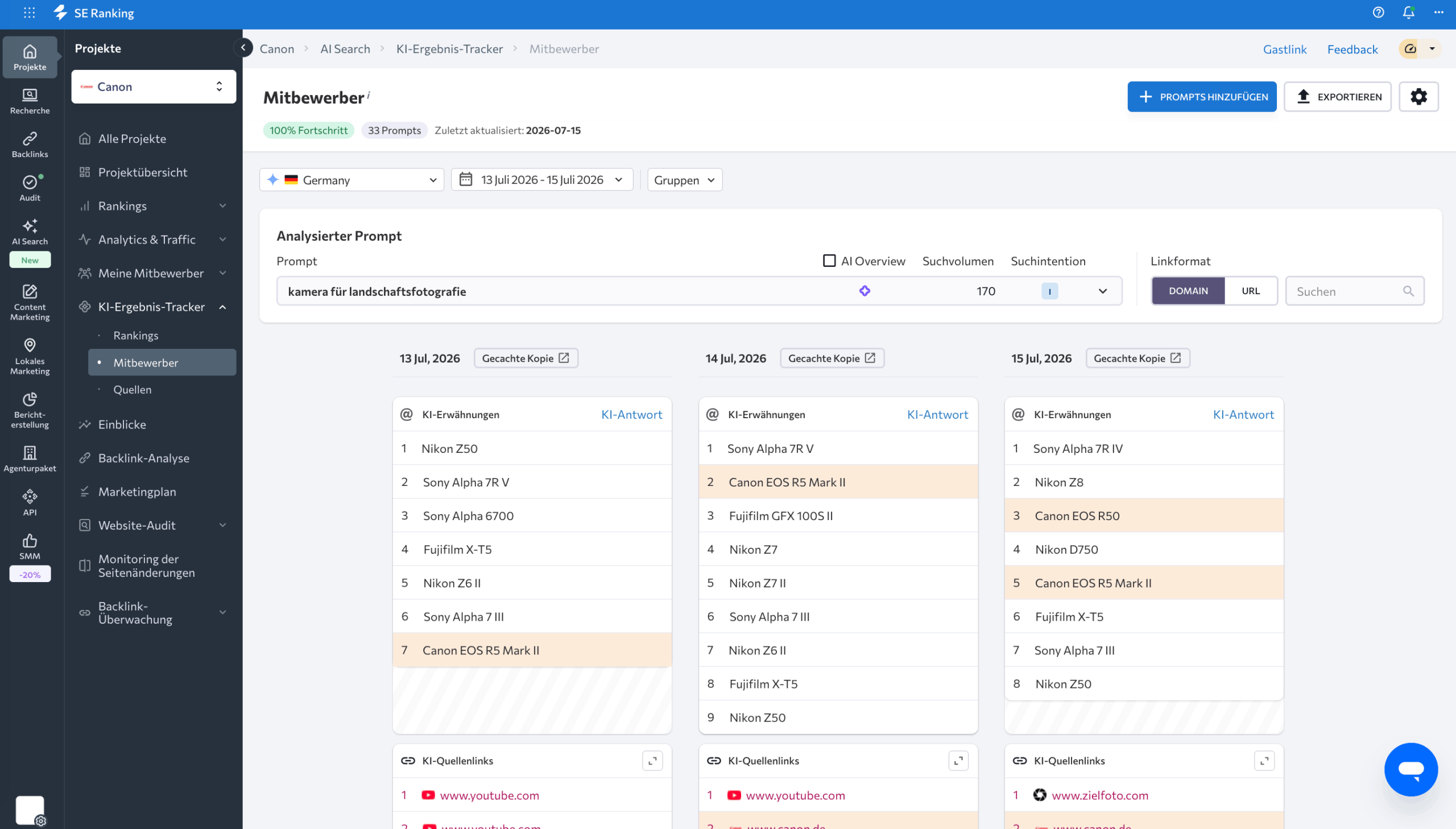Image resolution: width=1456 pixels, height=829 pixels.
Task: Open Gecachte Kopie for 13 Jul
Action: pyautogui.click(x=526, y=358)
